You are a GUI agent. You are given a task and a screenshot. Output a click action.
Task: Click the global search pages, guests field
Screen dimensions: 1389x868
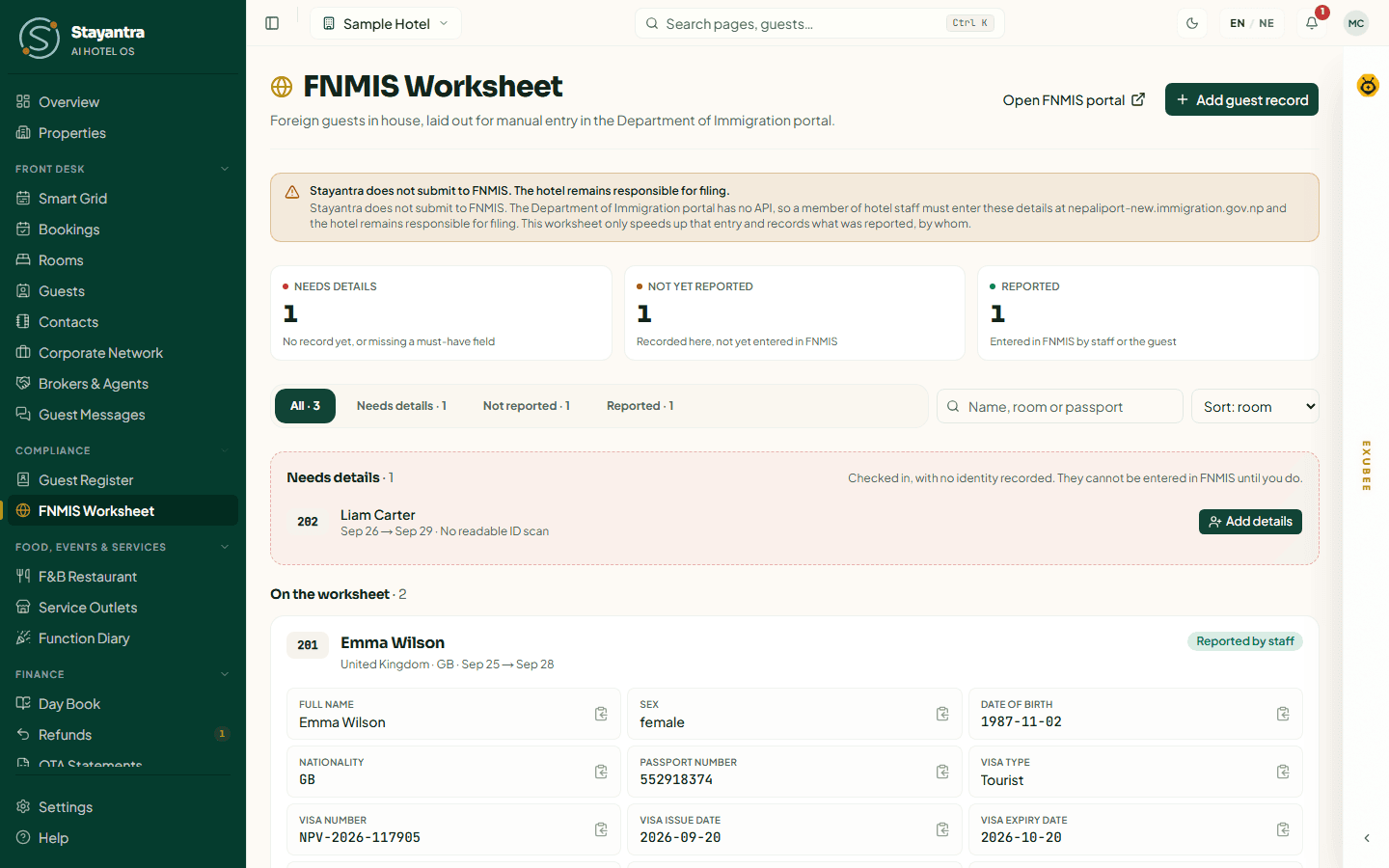(819, 23)
